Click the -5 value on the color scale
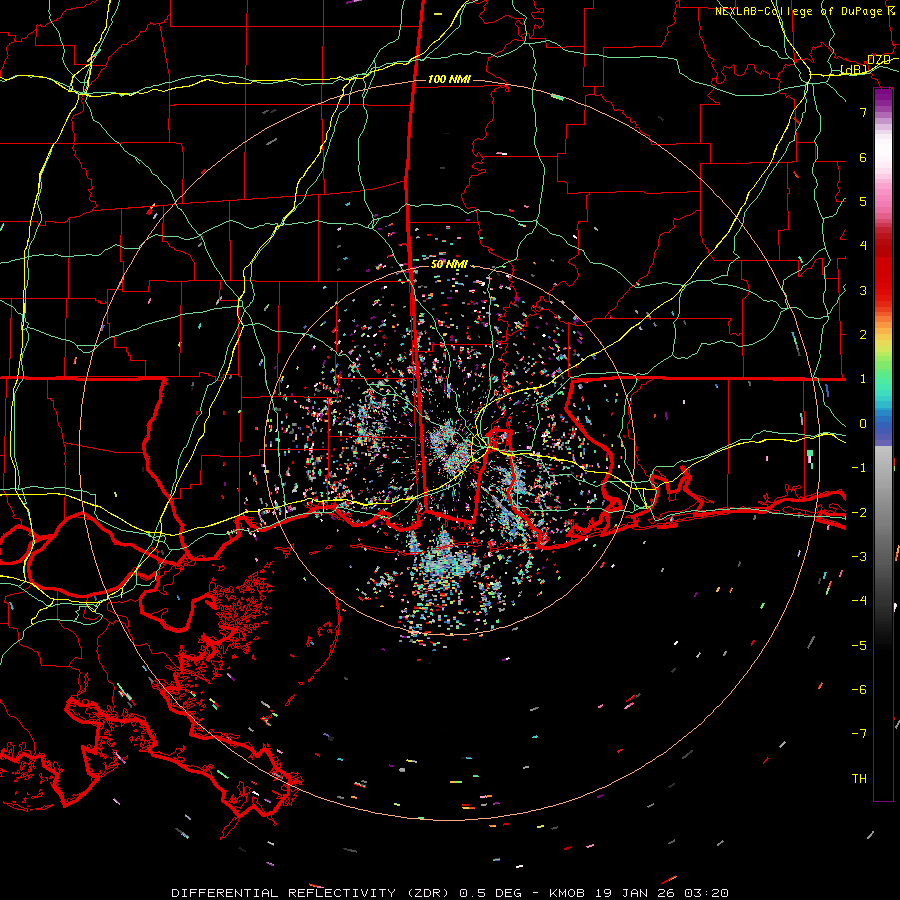 pyautogui.click(x=859, y=646)
